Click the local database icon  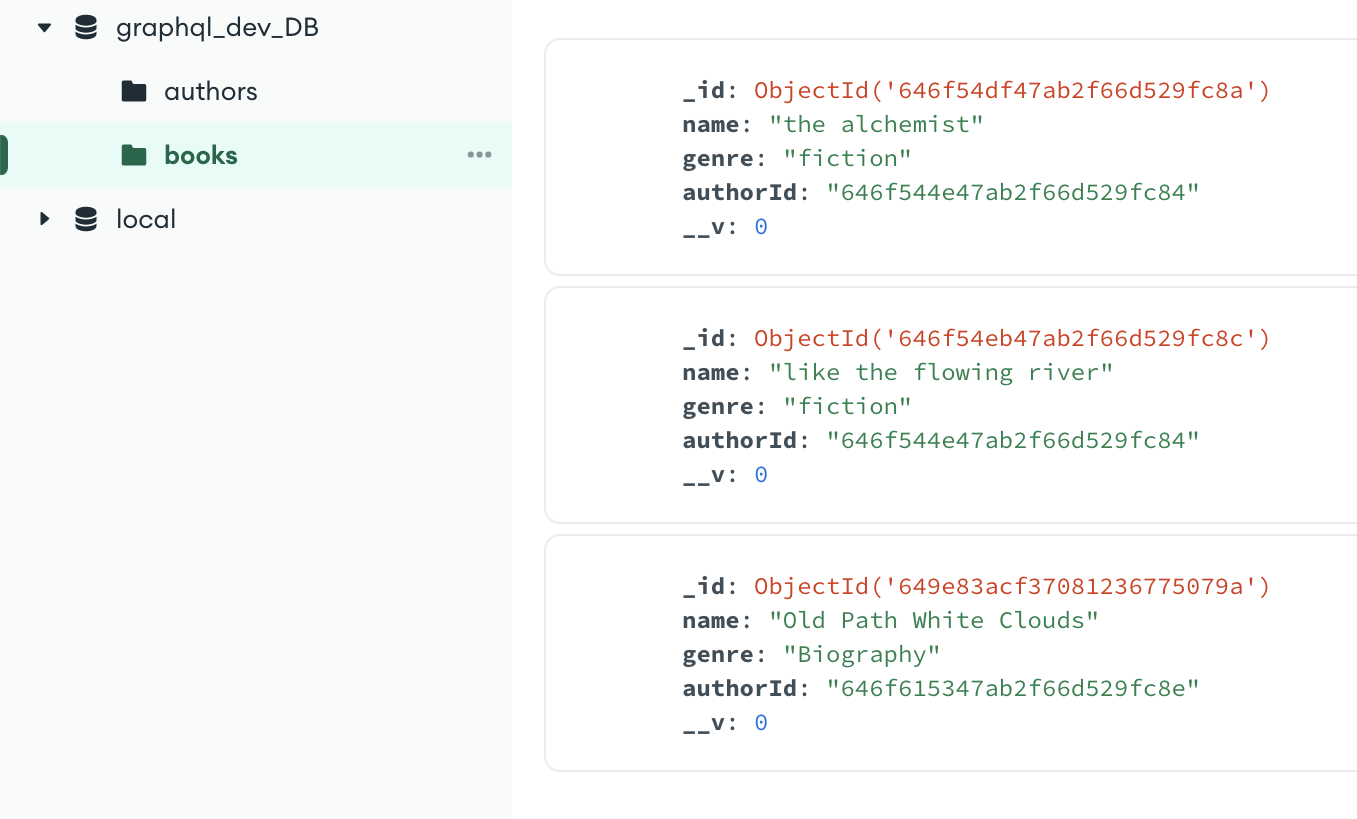[x=87, y=219]
